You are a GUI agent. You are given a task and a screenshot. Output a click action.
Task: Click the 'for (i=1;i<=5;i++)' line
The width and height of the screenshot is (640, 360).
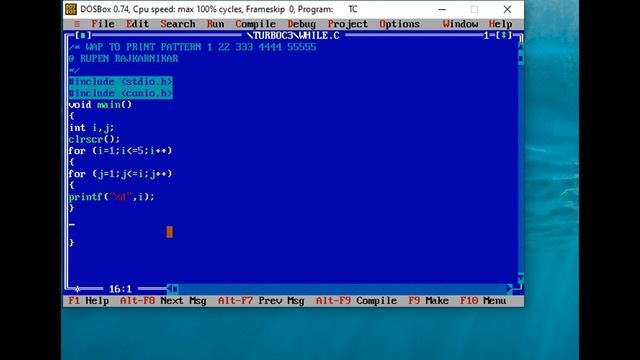pyautogui.click(x=120, y=151)
